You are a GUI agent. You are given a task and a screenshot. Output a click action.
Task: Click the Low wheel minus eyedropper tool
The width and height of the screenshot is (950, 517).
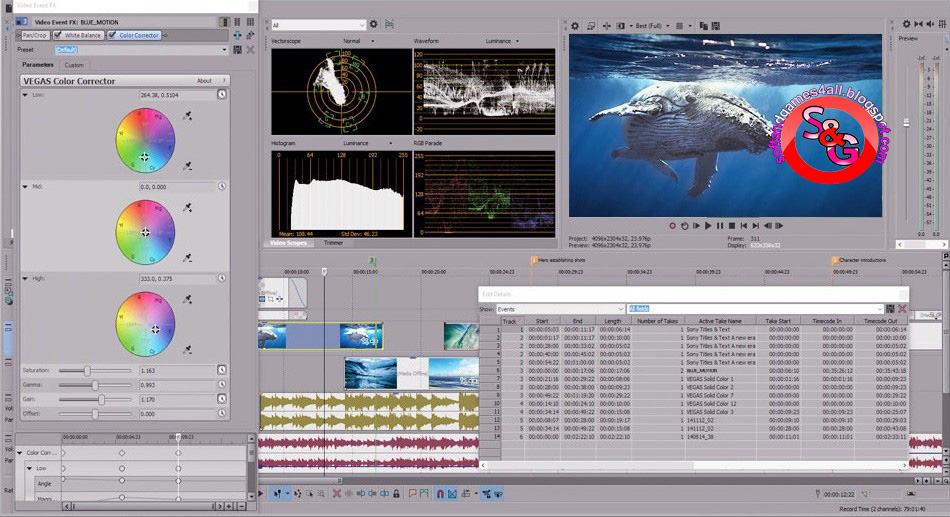[x=187, y=166]
